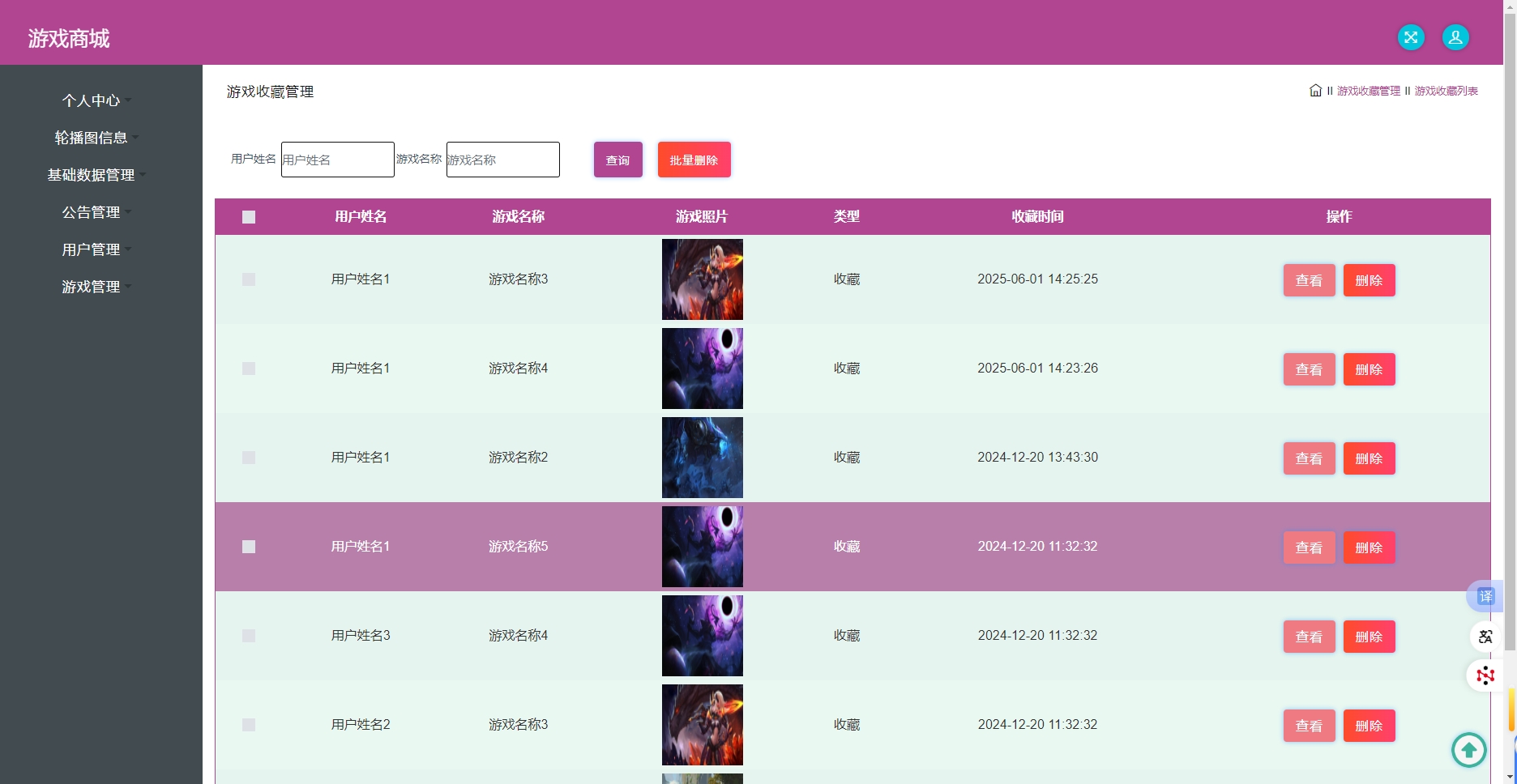
Task: Toggle fullscreen mode via top-right icon
Action: 1411,37
